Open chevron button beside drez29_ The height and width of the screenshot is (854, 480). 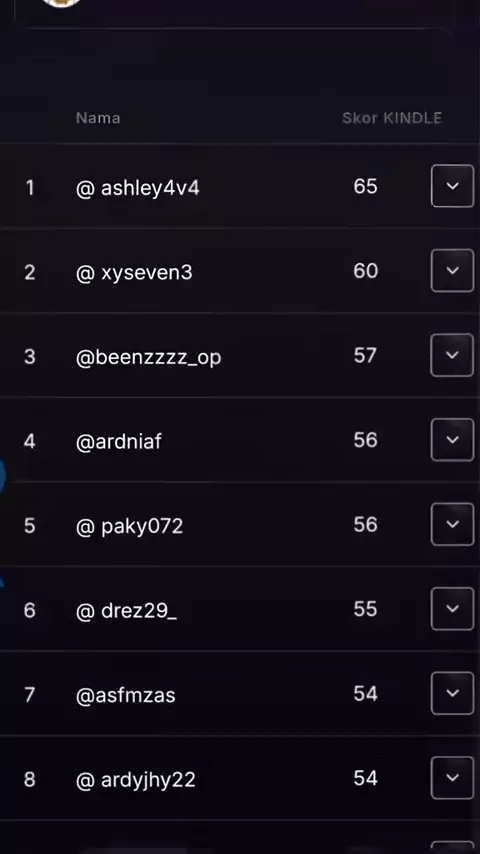pos(452,608)
